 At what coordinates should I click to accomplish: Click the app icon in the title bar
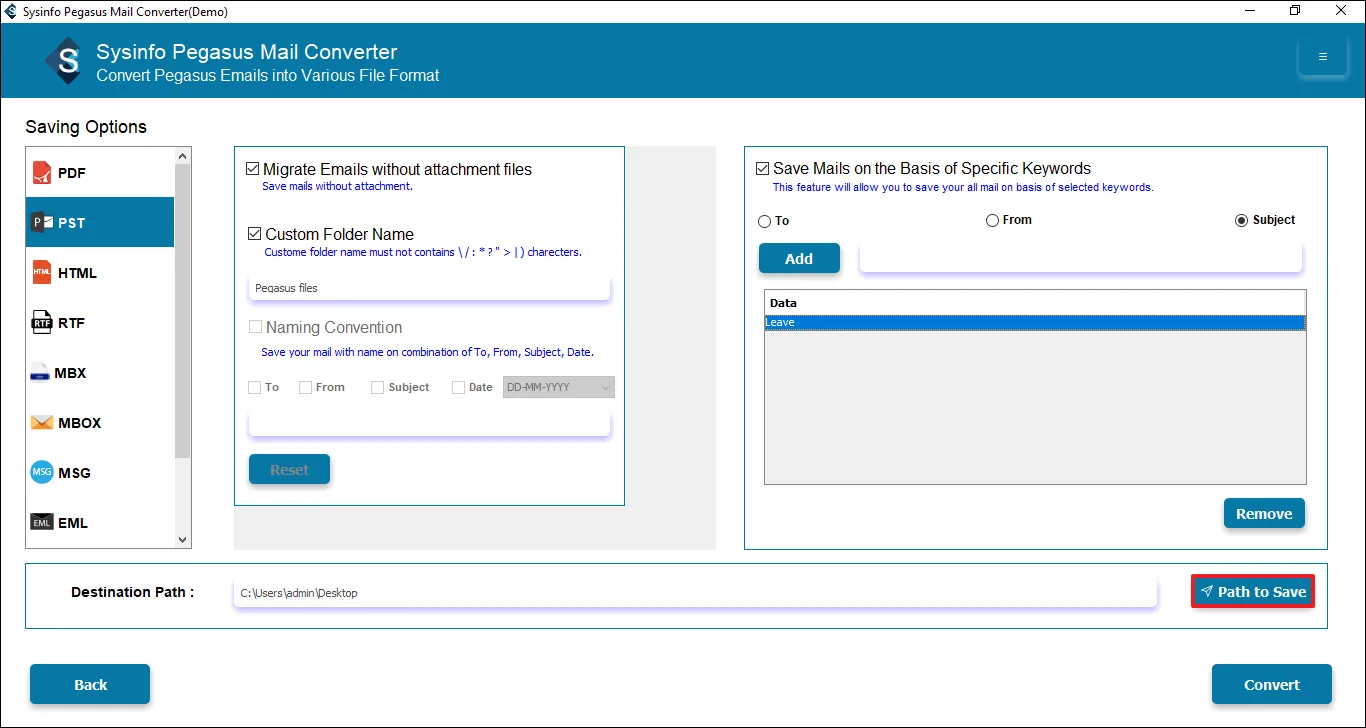11,11
